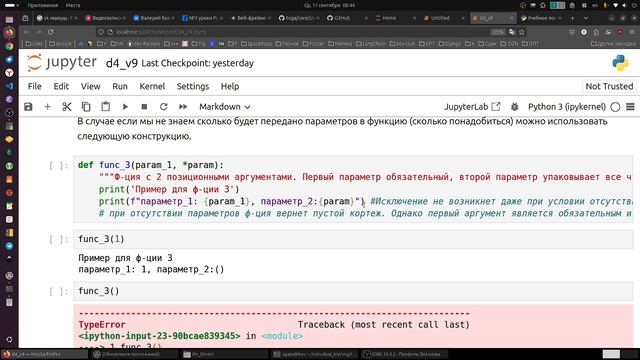The width and height of the screenshot is (640, 360).
Task: Open the clock and calendar in top bar
Action: 329,5
